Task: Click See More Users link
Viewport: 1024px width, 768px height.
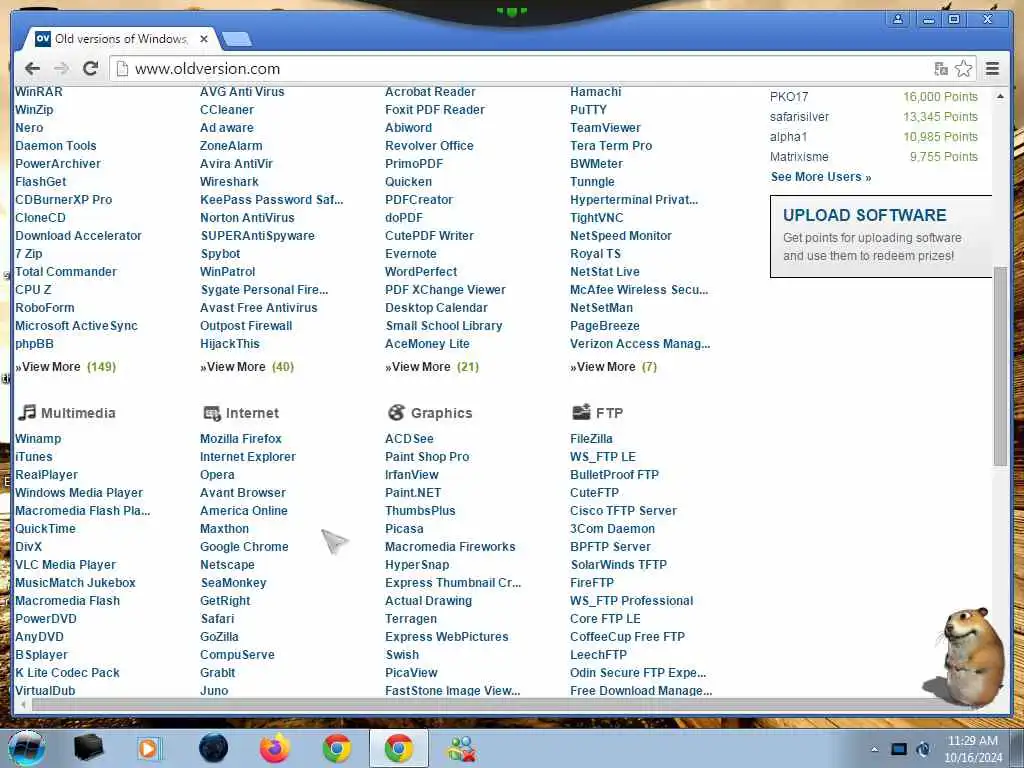Action: [x=821, y=177]
